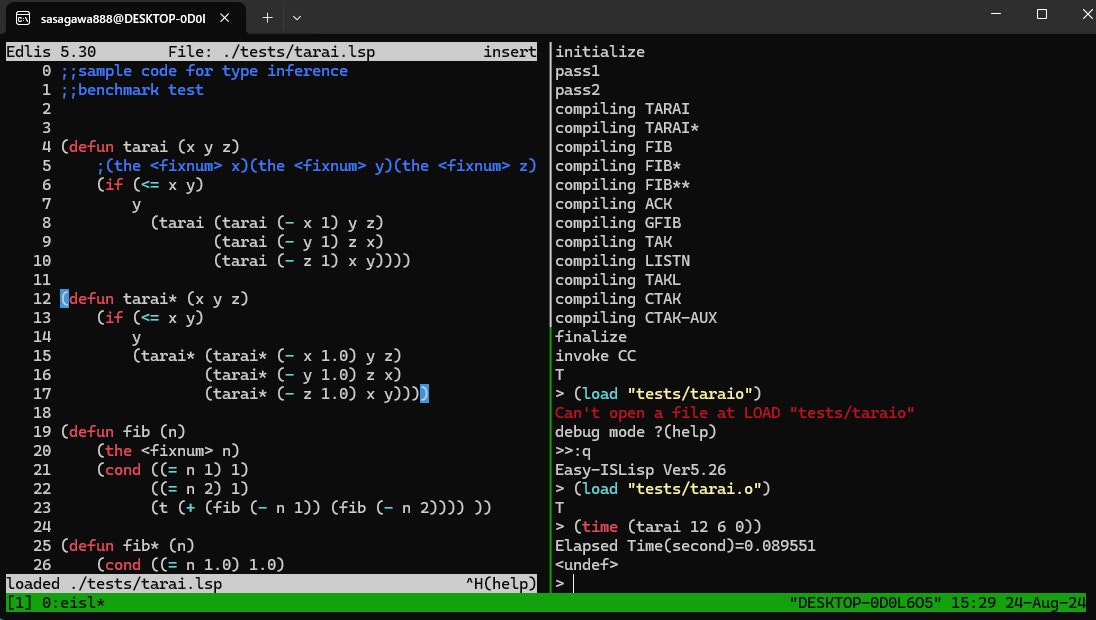
Task: Click 'compiling TARAI*' output line
Action: click(x=627, y=128)
